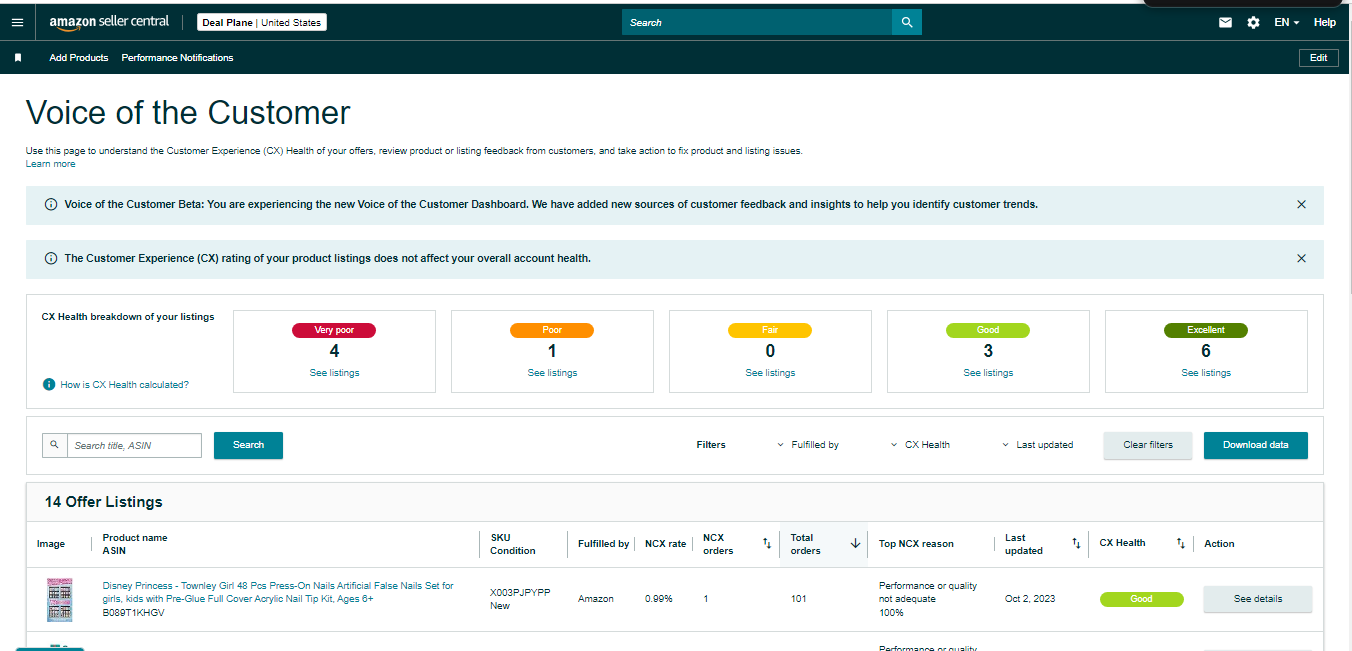
Task: Sort by NCX orders column arrows
Action: [767, 543]
